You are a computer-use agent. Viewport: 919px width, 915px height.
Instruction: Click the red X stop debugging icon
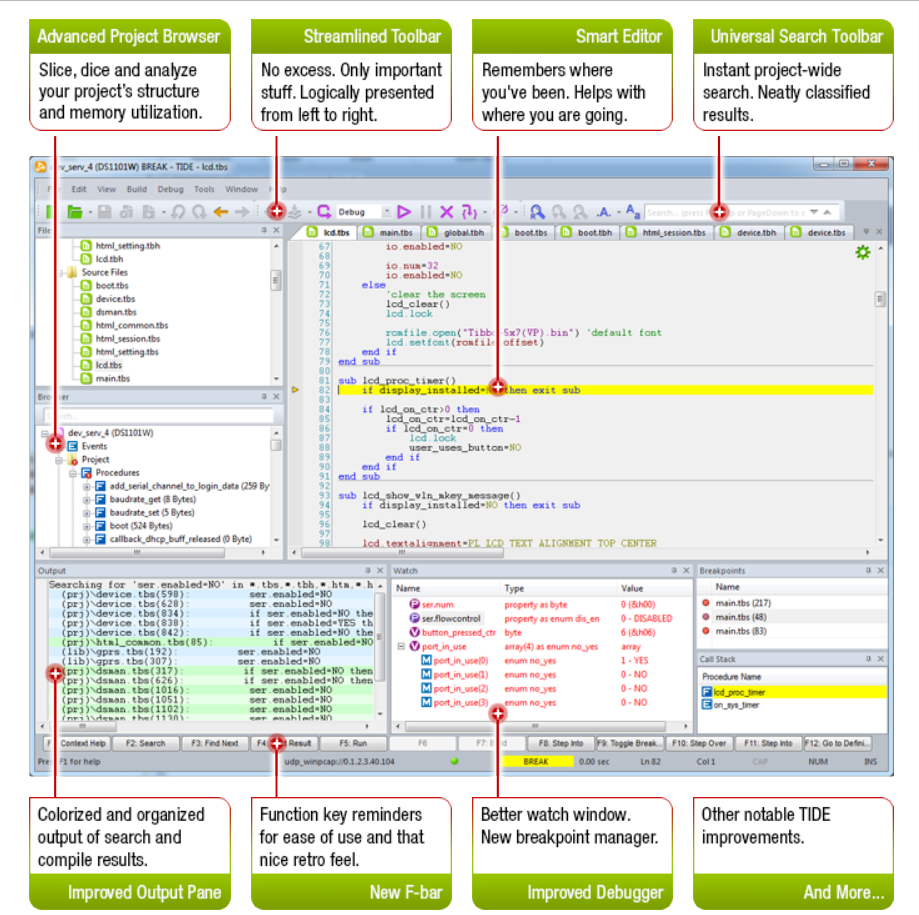point(447,212)
